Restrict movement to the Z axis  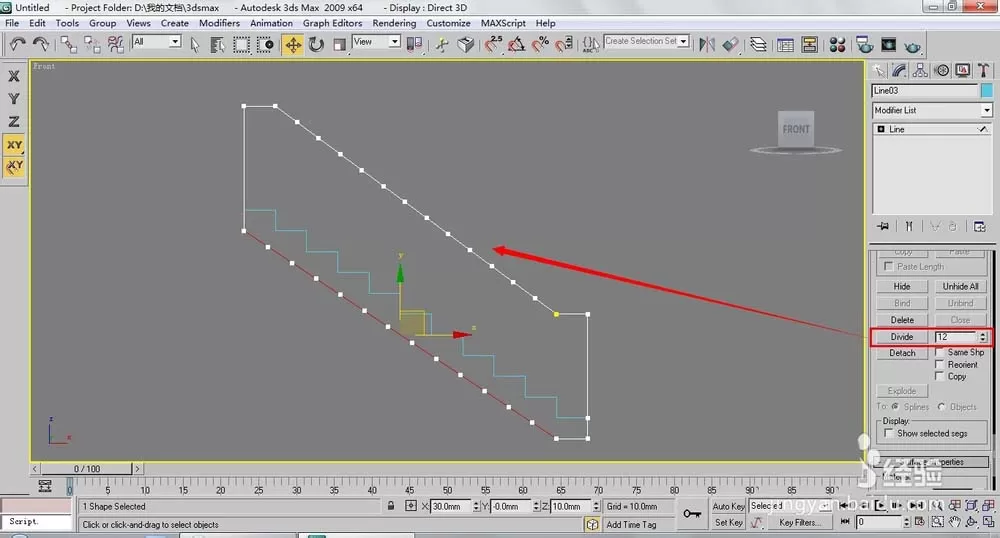[x=13, y=121]
